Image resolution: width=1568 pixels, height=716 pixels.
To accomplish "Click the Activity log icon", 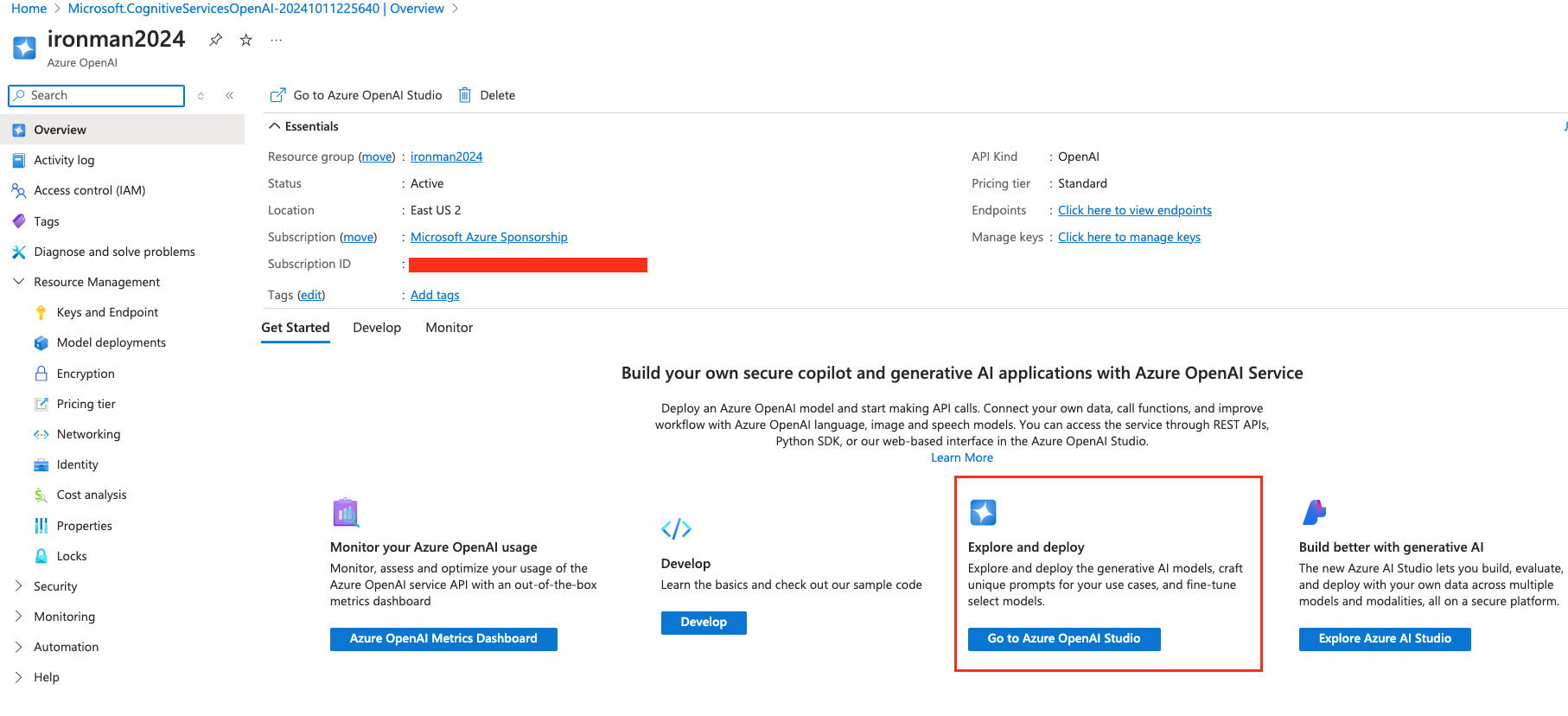I will pos(19,160).
